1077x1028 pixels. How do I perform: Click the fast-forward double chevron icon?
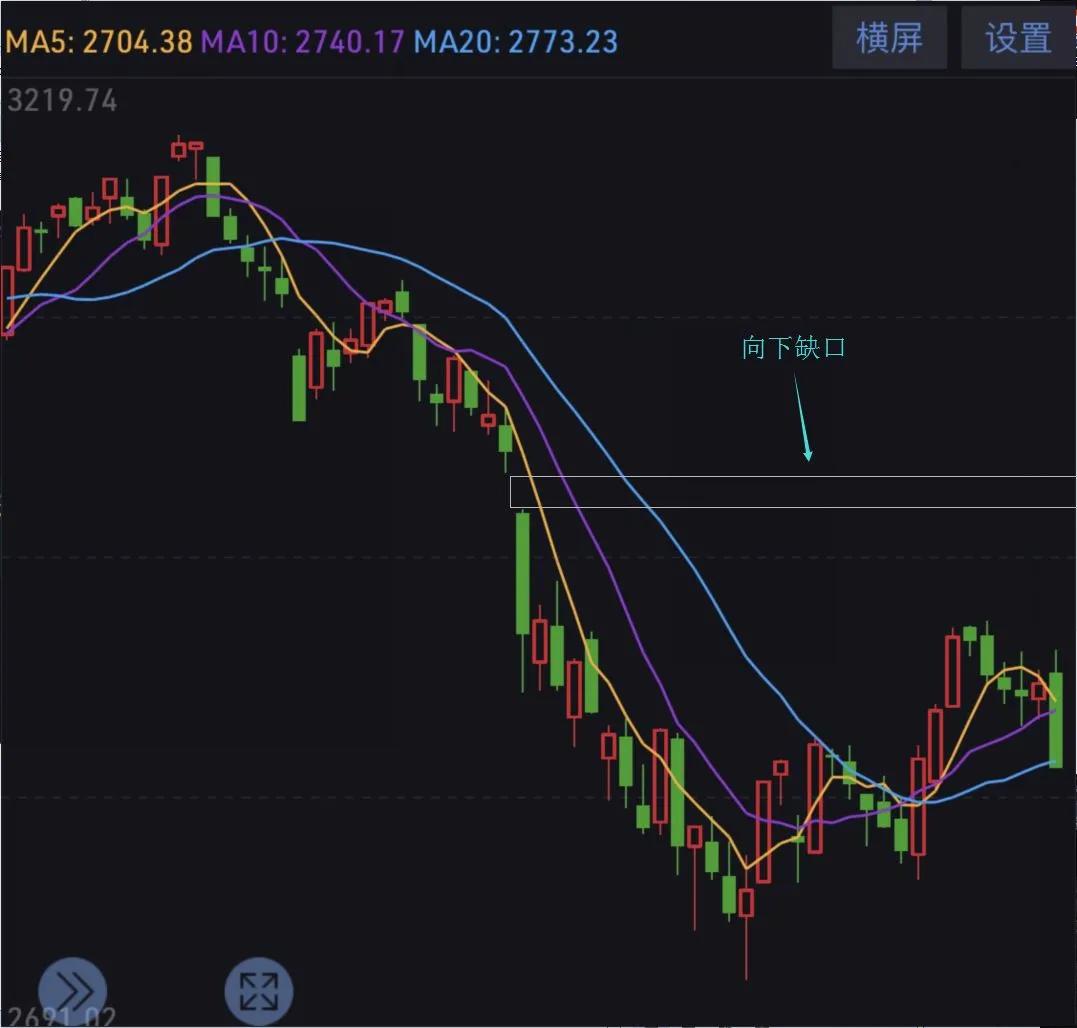[72, 991]
